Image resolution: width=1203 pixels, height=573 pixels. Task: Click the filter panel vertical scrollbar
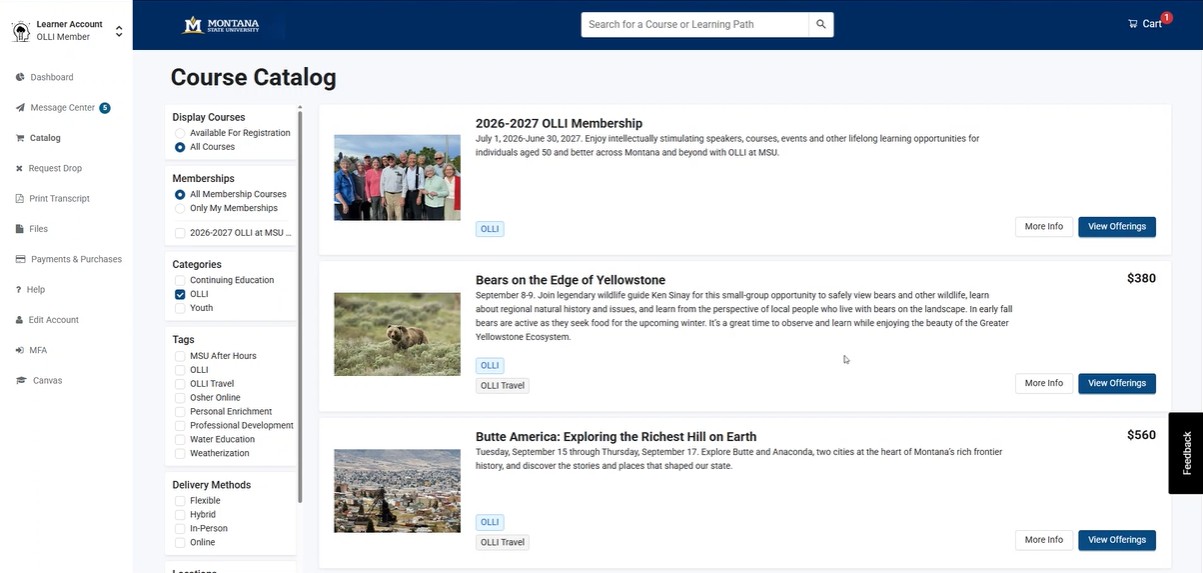300,305
